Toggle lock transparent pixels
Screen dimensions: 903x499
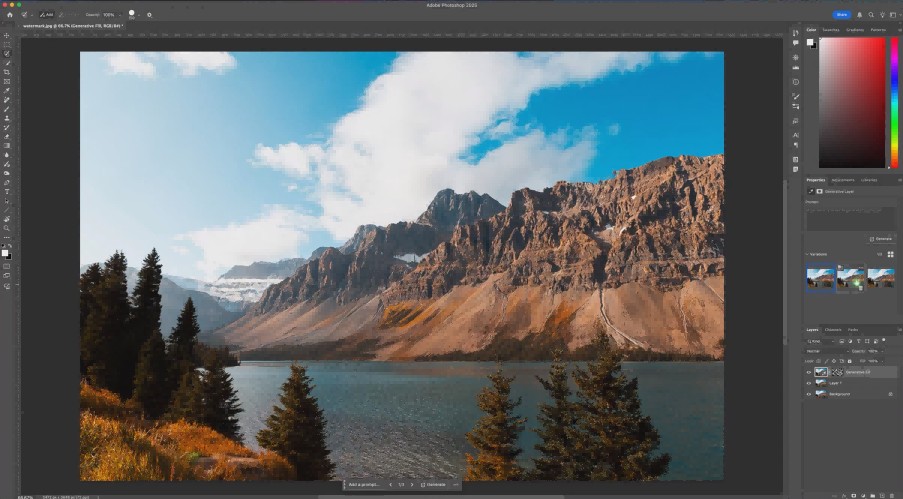coord(818,361)
